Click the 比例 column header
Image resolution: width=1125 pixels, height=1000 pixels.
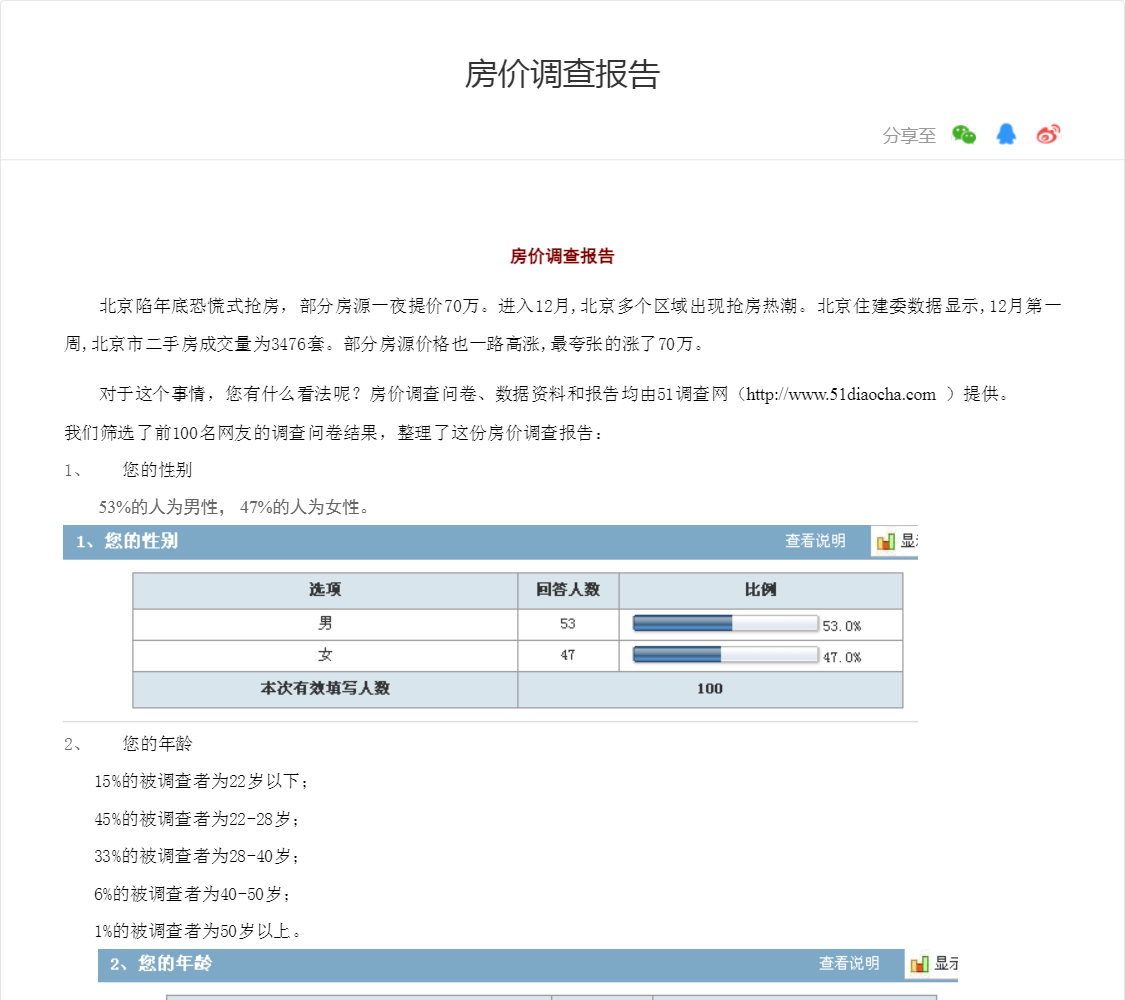click(x=761, y=590)
